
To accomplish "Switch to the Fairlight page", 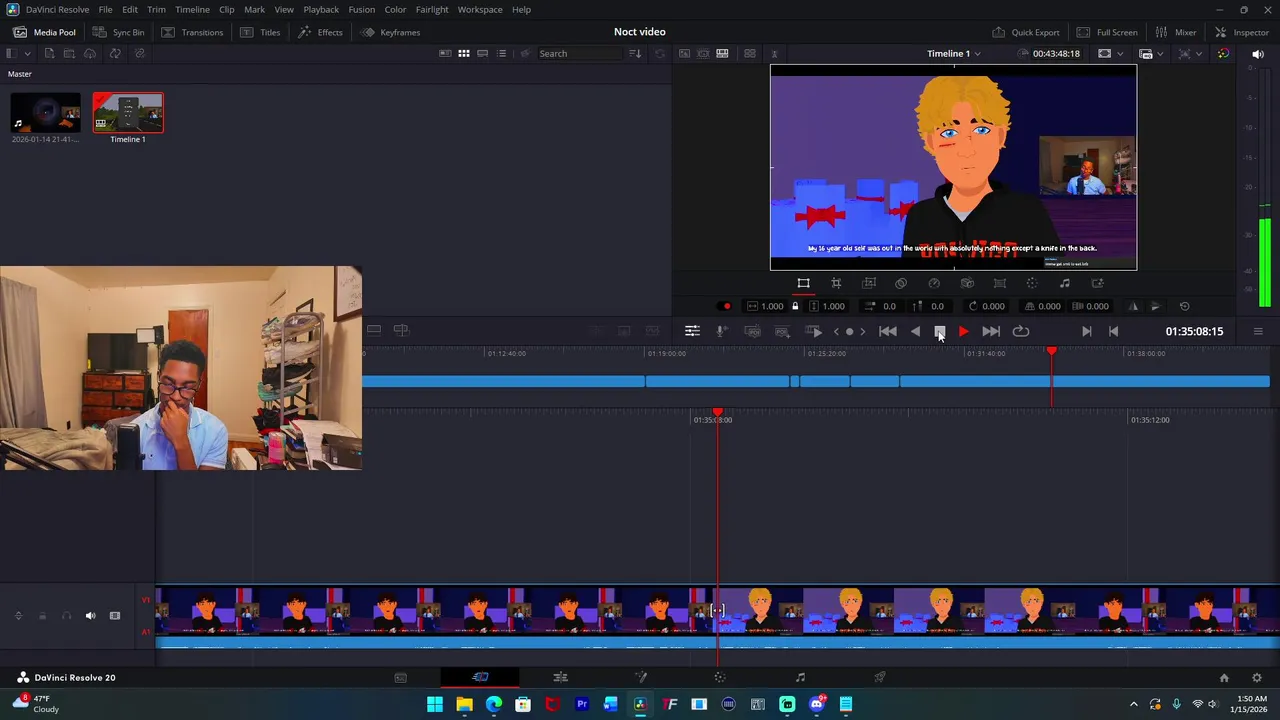I will [x=800, y=677].
